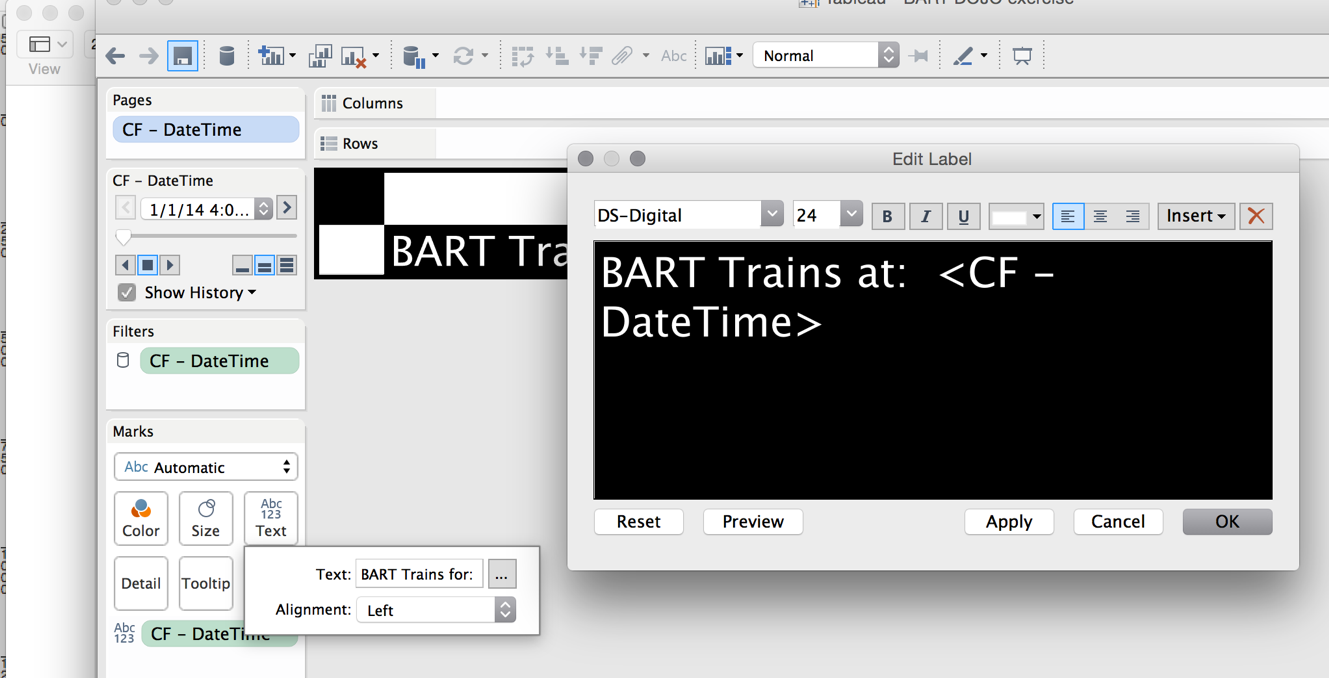
Task: Click the Detail marks card button
Action: click(x=141, y=583)
